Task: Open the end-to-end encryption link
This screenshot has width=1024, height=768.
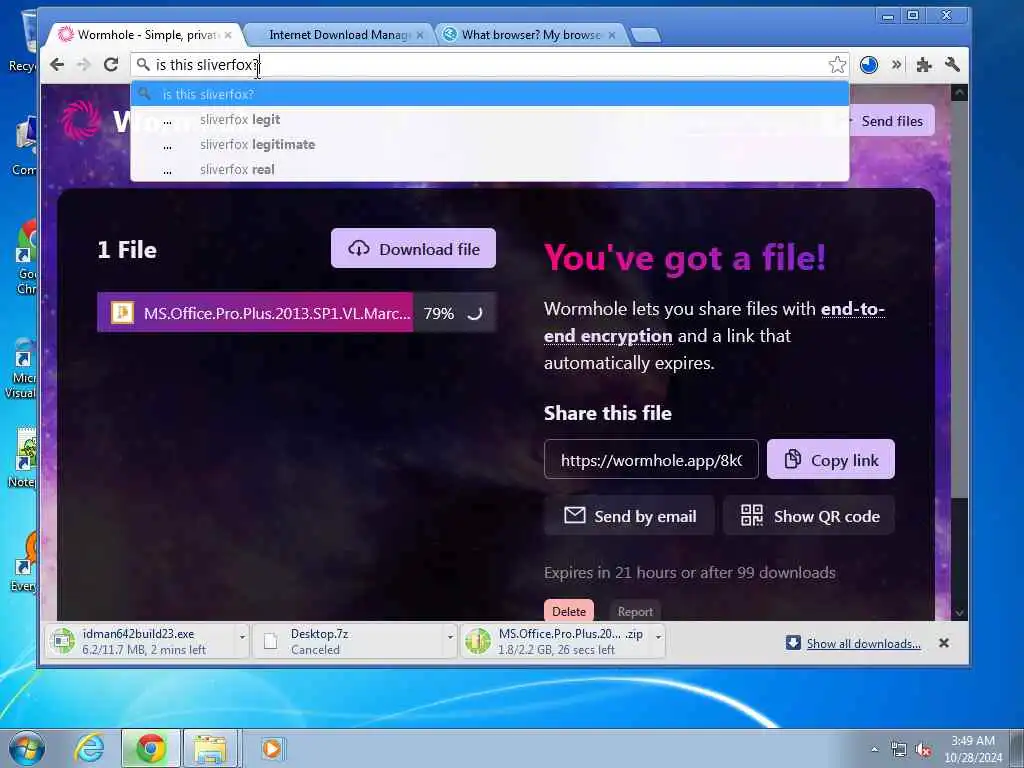Action: point(714,322)
